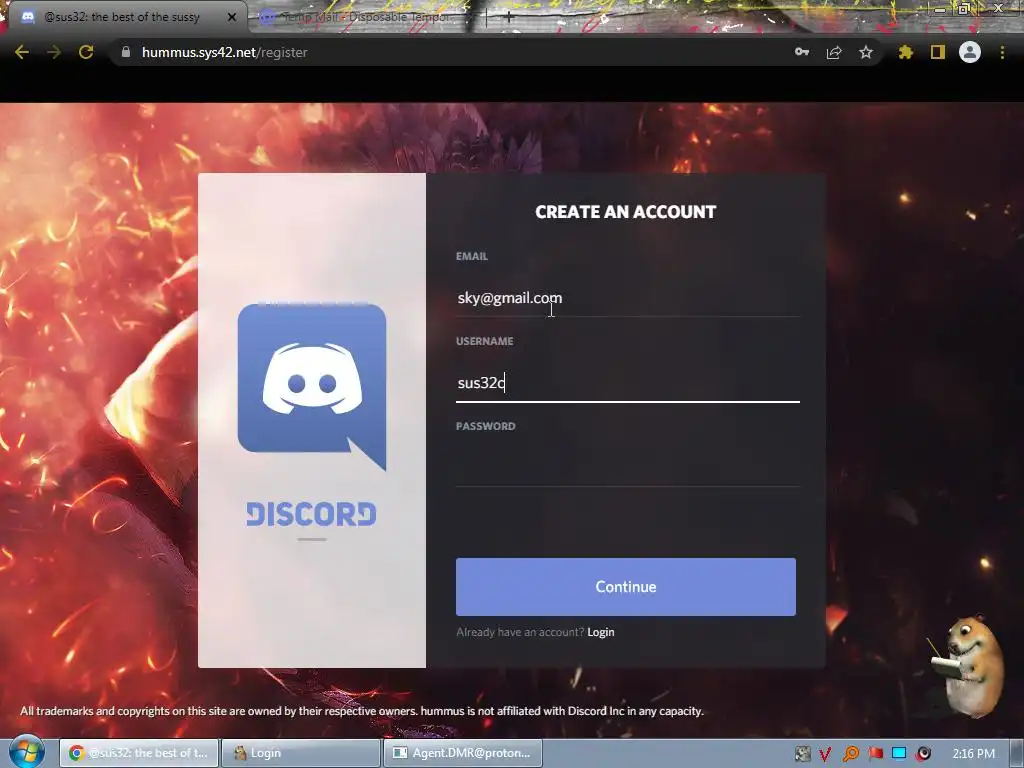Switch to the @sus32 Discord tab
Viewport: 1024px width, 768px height.
click(x=124, y=17)
